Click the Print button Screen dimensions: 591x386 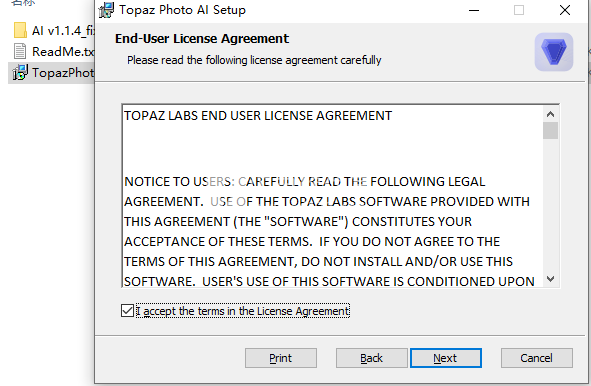[x=280, y=358]
